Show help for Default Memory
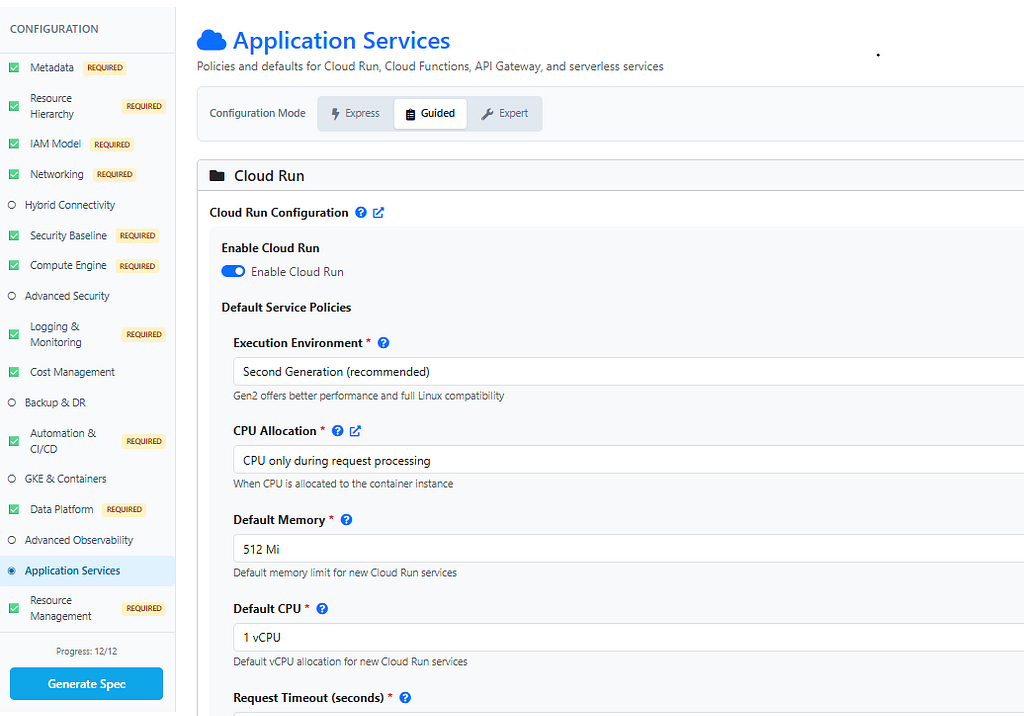The height and width of the screenshot is (716, 1024). tap(346, 520)
